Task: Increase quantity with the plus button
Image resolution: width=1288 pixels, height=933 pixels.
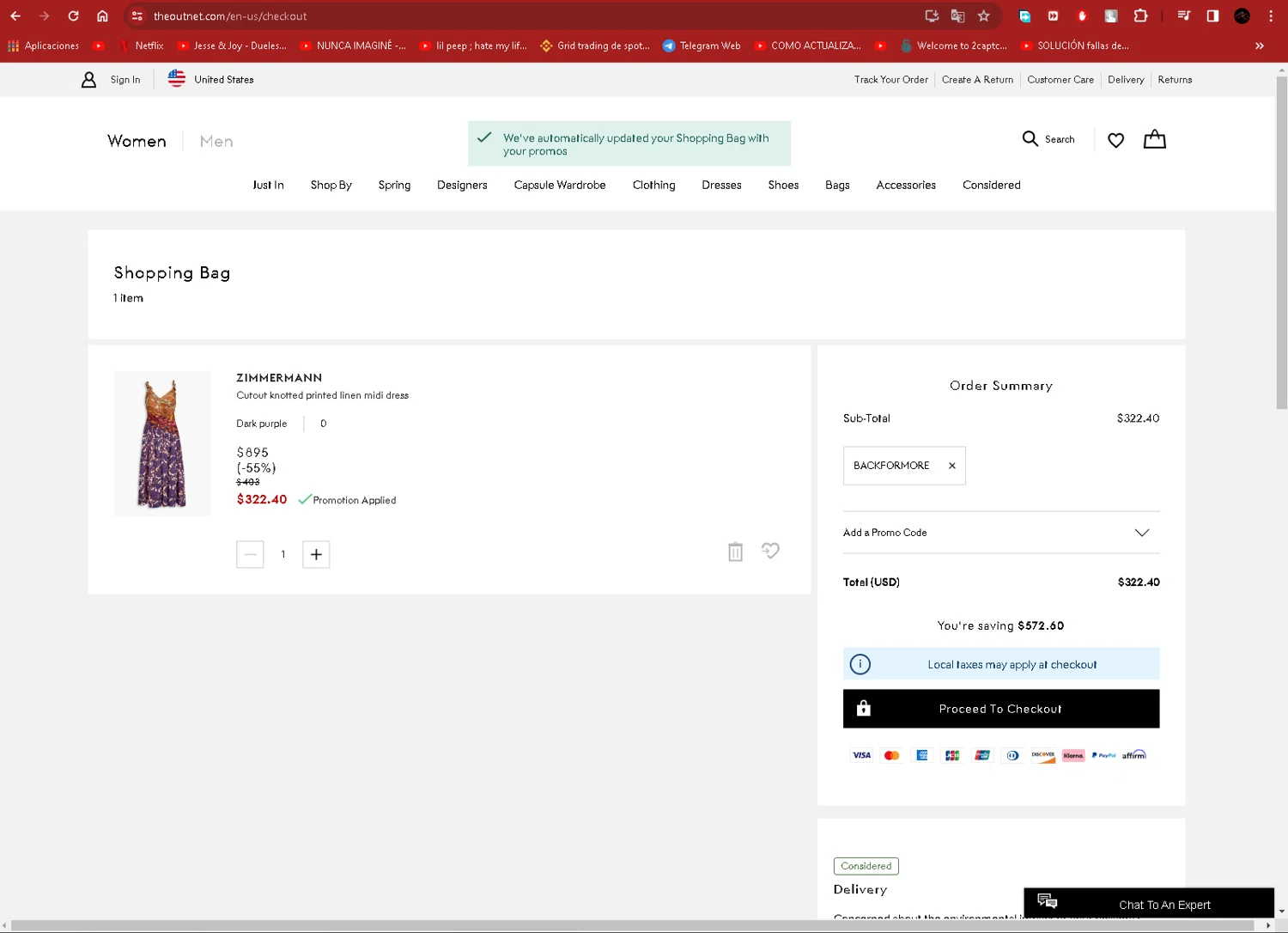Action: point(316,554)
